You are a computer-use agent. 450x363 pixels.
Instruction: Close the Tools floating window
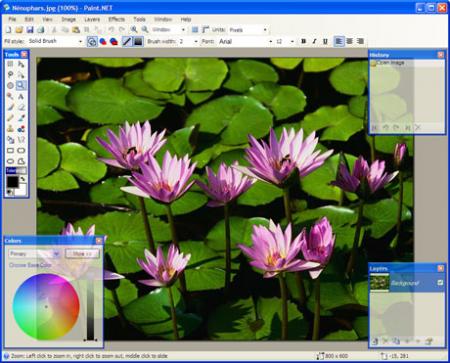(x=24, y=54)
